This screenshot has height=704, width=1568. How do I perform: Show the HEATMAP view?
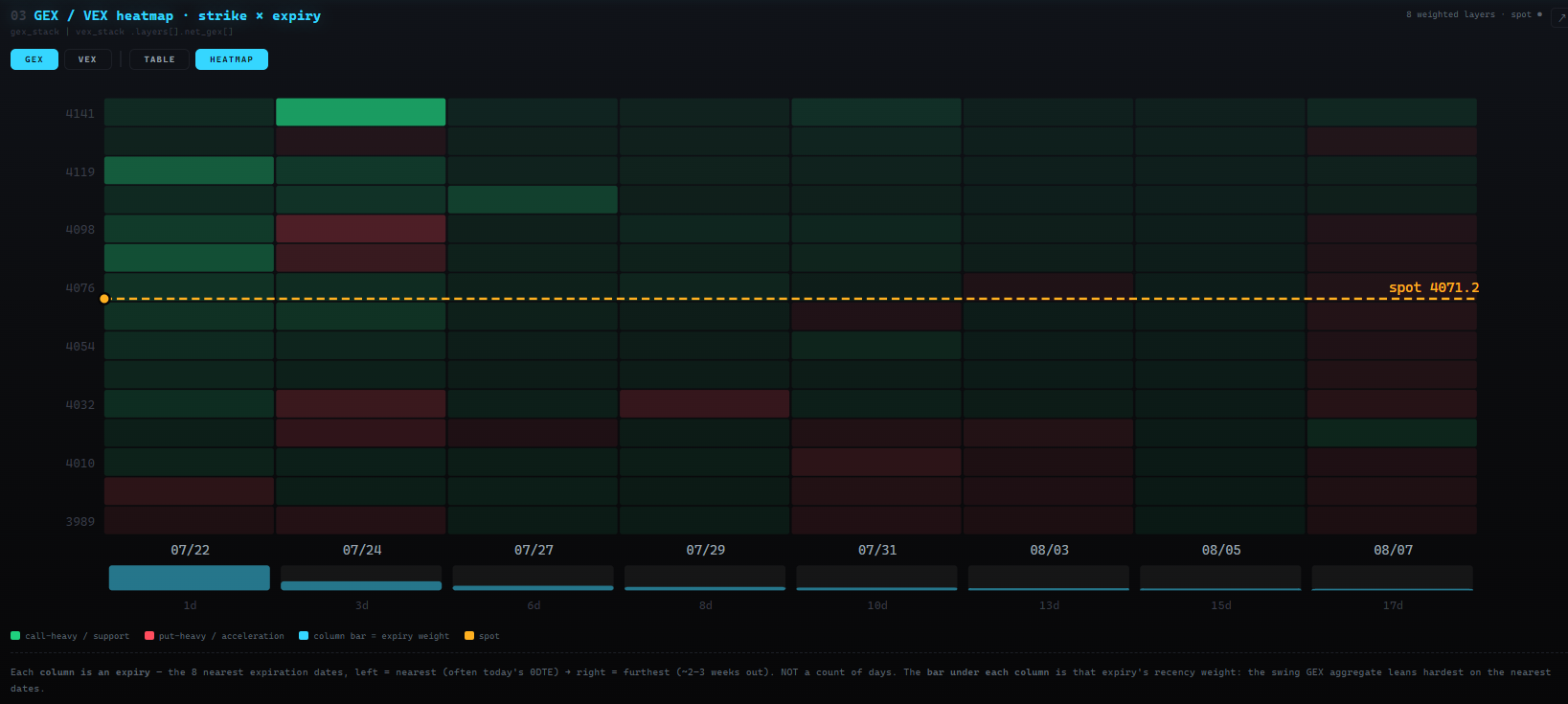coord(232,59)
